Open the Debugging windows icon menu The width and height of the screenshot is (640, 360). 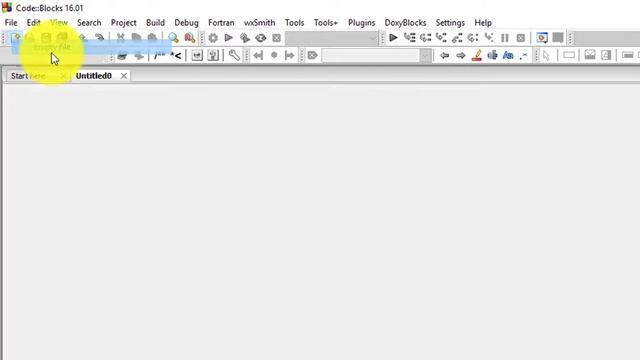(542, 38)
